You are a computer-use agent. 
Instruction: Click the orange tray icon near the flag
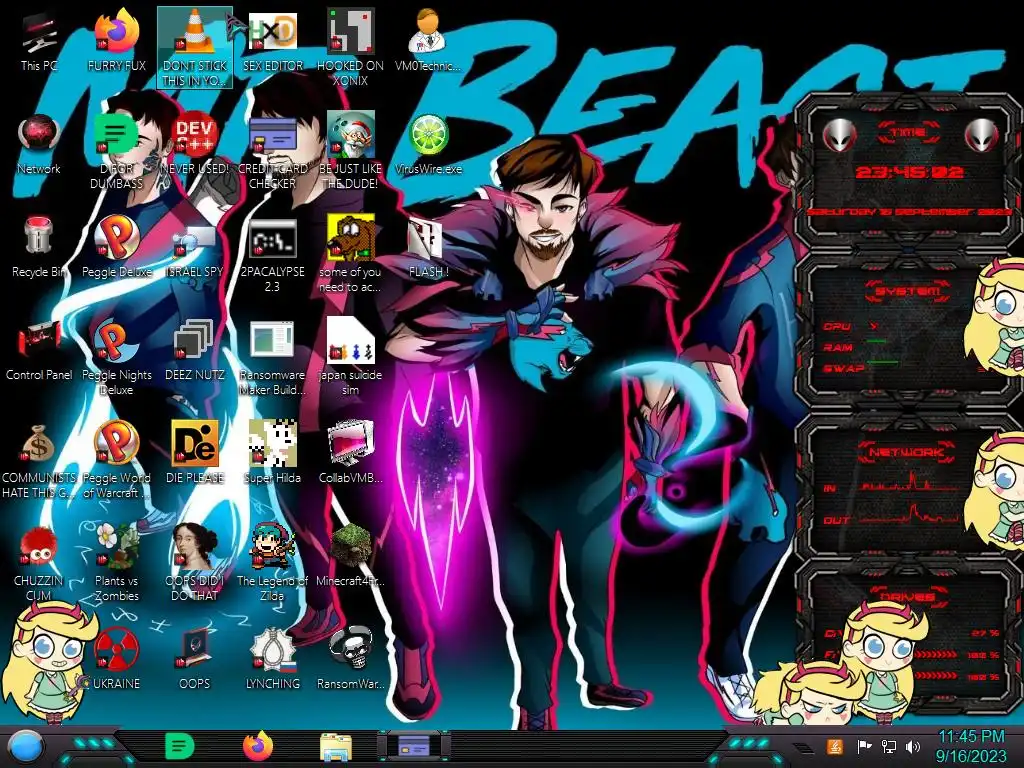pyautogui.click(x=835, y=746)
